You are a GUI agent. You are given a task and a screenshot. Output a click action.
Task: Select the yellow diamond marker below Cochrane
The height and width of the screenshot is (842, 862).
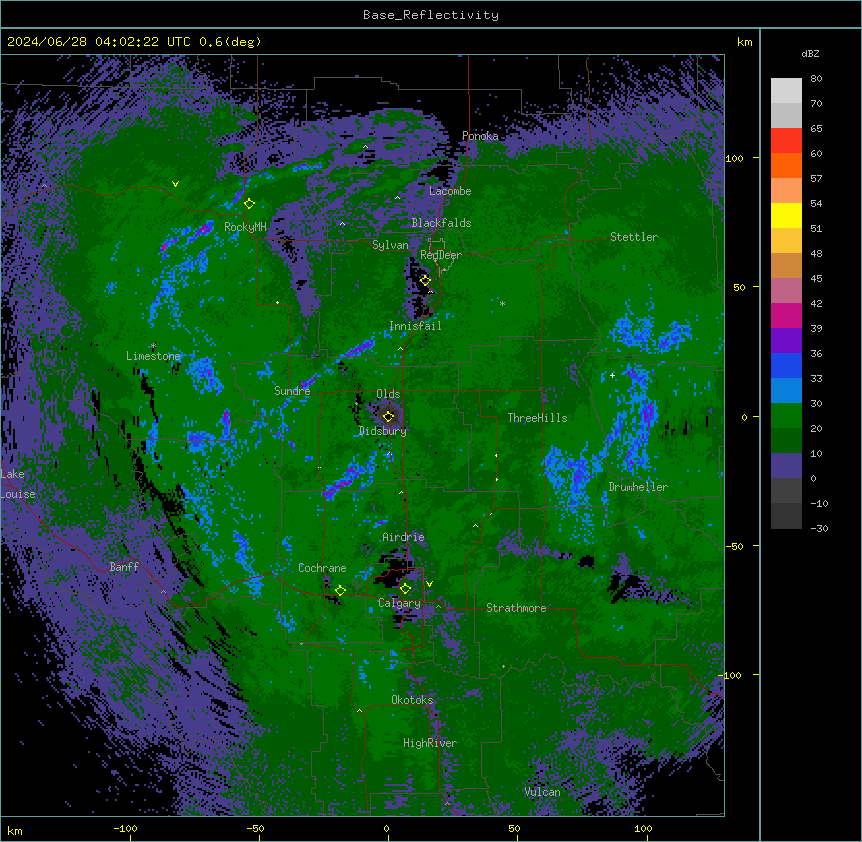pyautogui.click(x=340, y=591)
